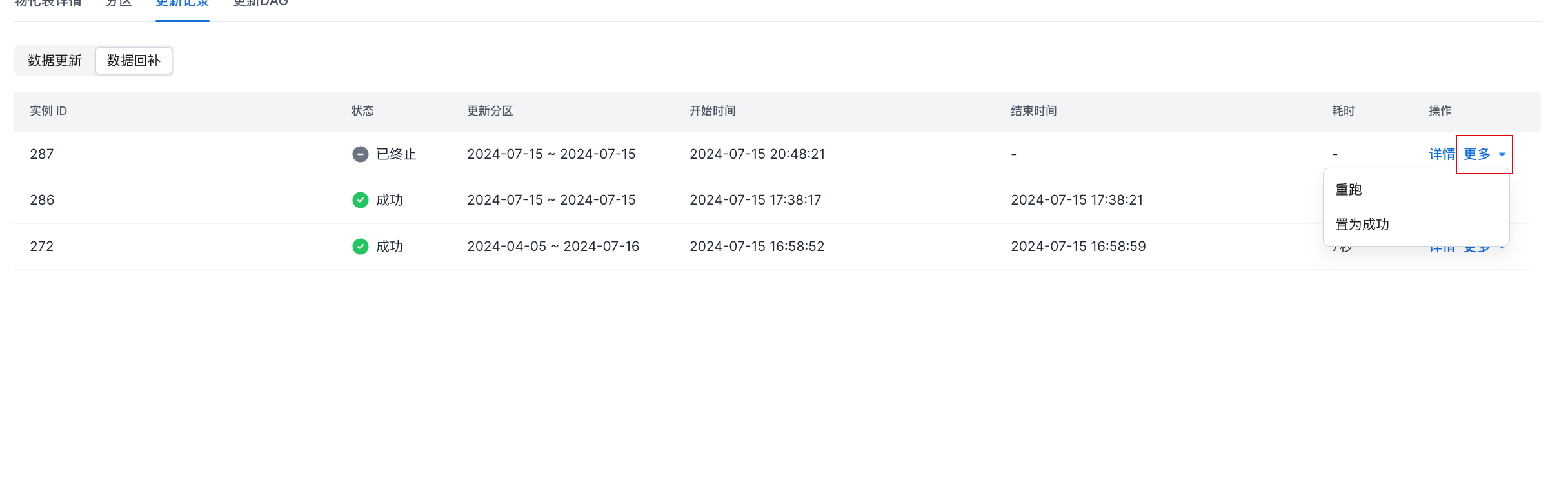1568x486 pixels.
Task: Collapse the 更多 dropdown for instance 287
Action: click(x=1477, y=154)
